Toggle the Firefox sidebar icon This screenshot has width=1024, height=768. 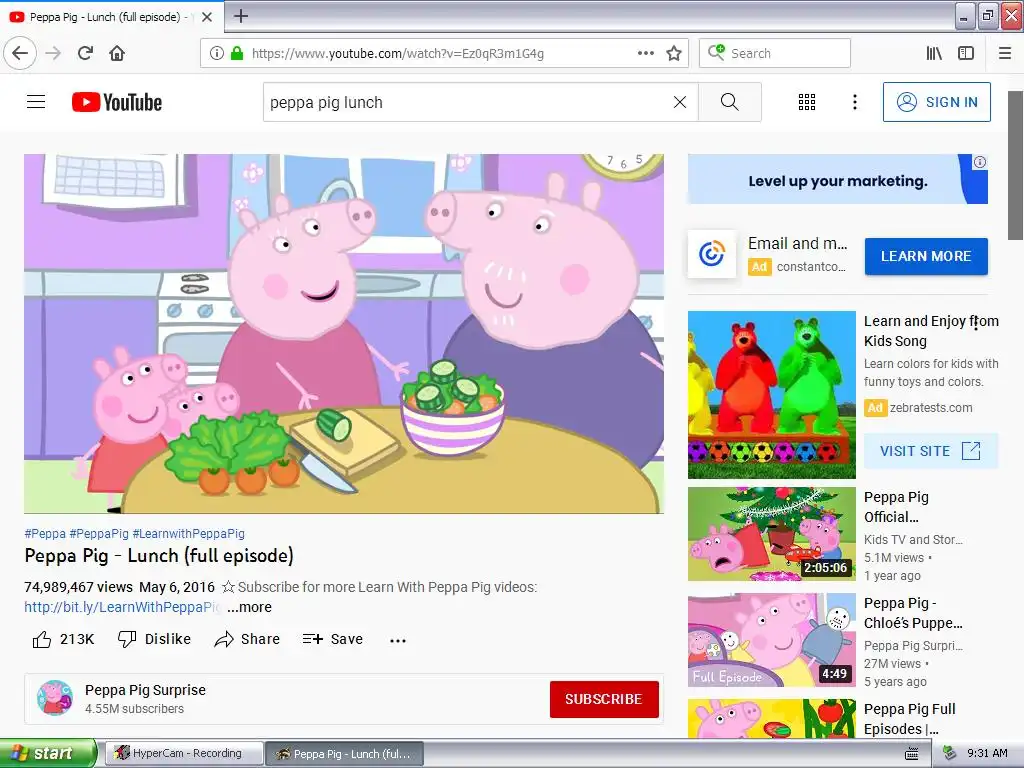pyautogui.click(x=966, y=53)
